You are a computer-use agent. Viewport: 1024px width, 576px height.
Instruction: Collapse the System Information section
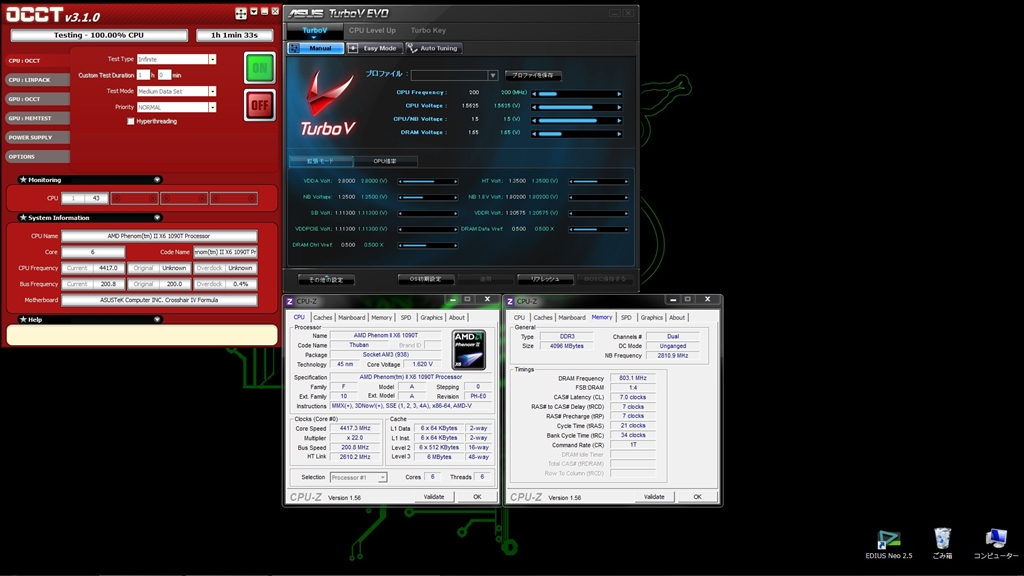tap(157, 217)
